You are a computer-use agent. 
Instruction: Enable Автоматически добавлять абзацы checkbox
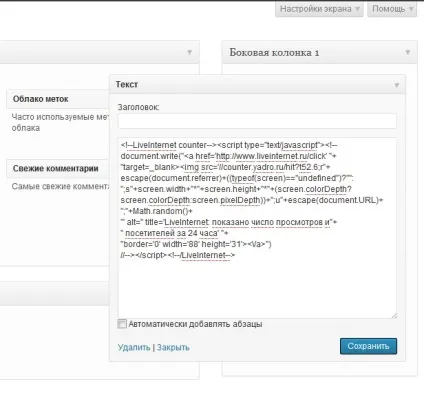click(x=122, y=324)
